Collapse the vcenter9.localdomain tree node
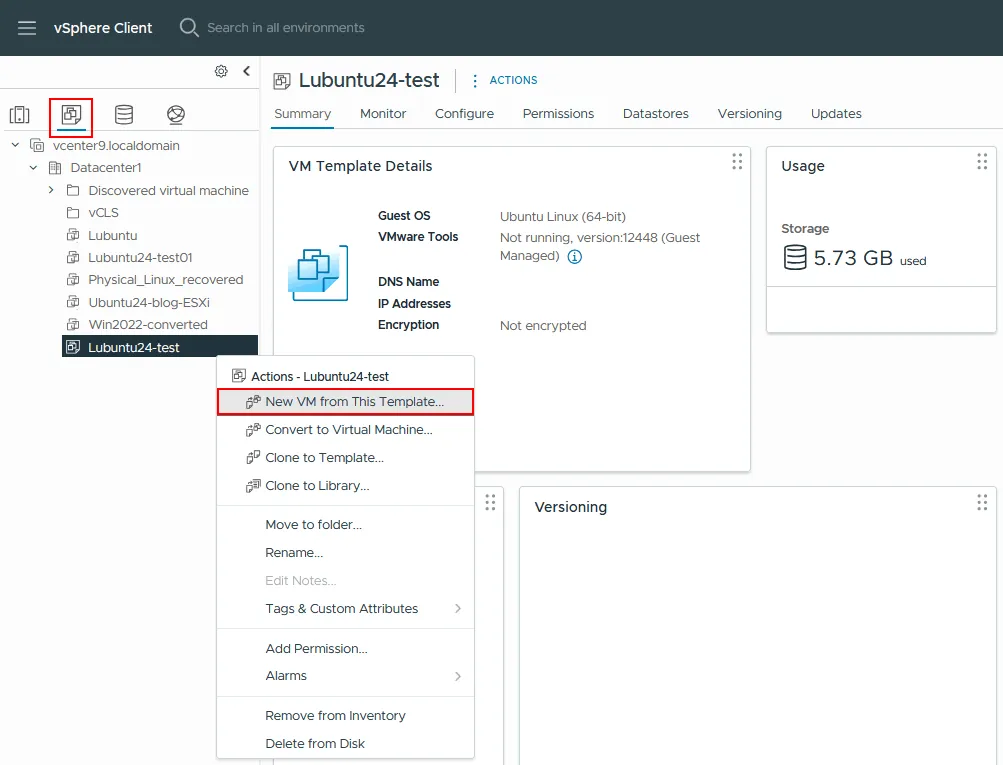The height and width of the screenshot is (765, 1003). click(x=15, y=145)
